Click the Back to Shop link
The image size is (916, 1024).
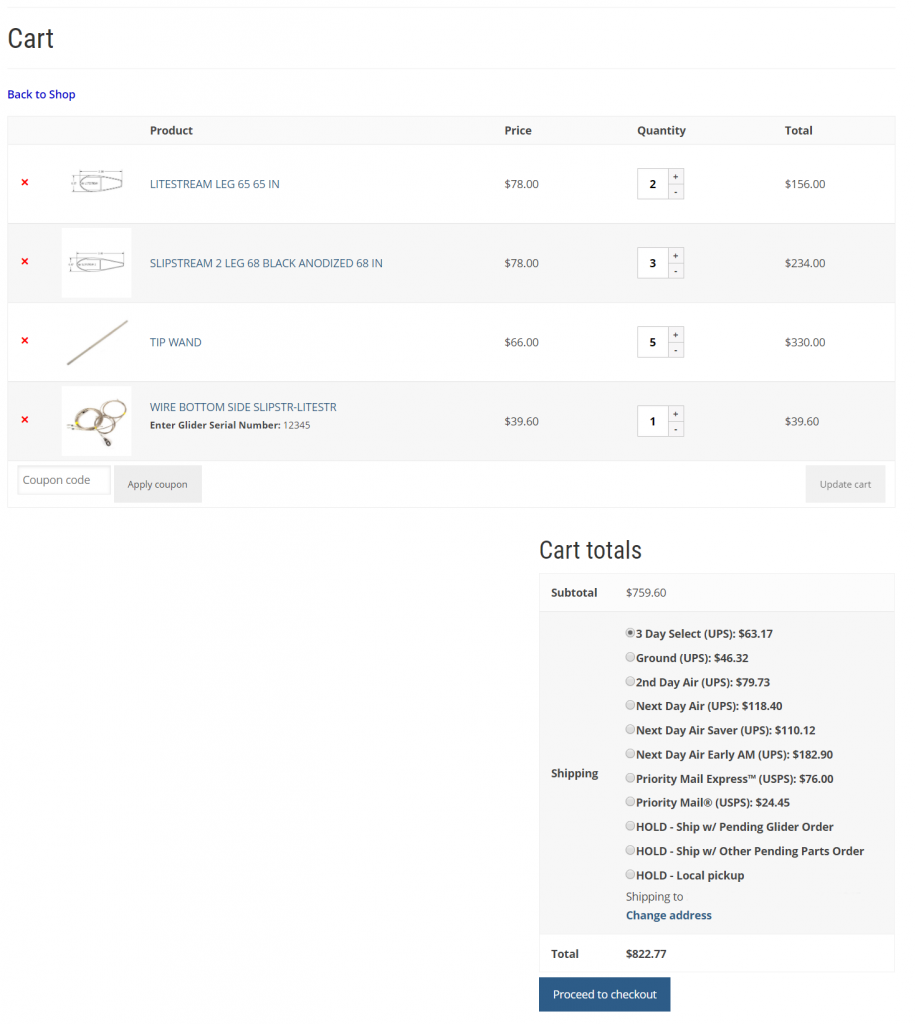click(x=41, y=94)
